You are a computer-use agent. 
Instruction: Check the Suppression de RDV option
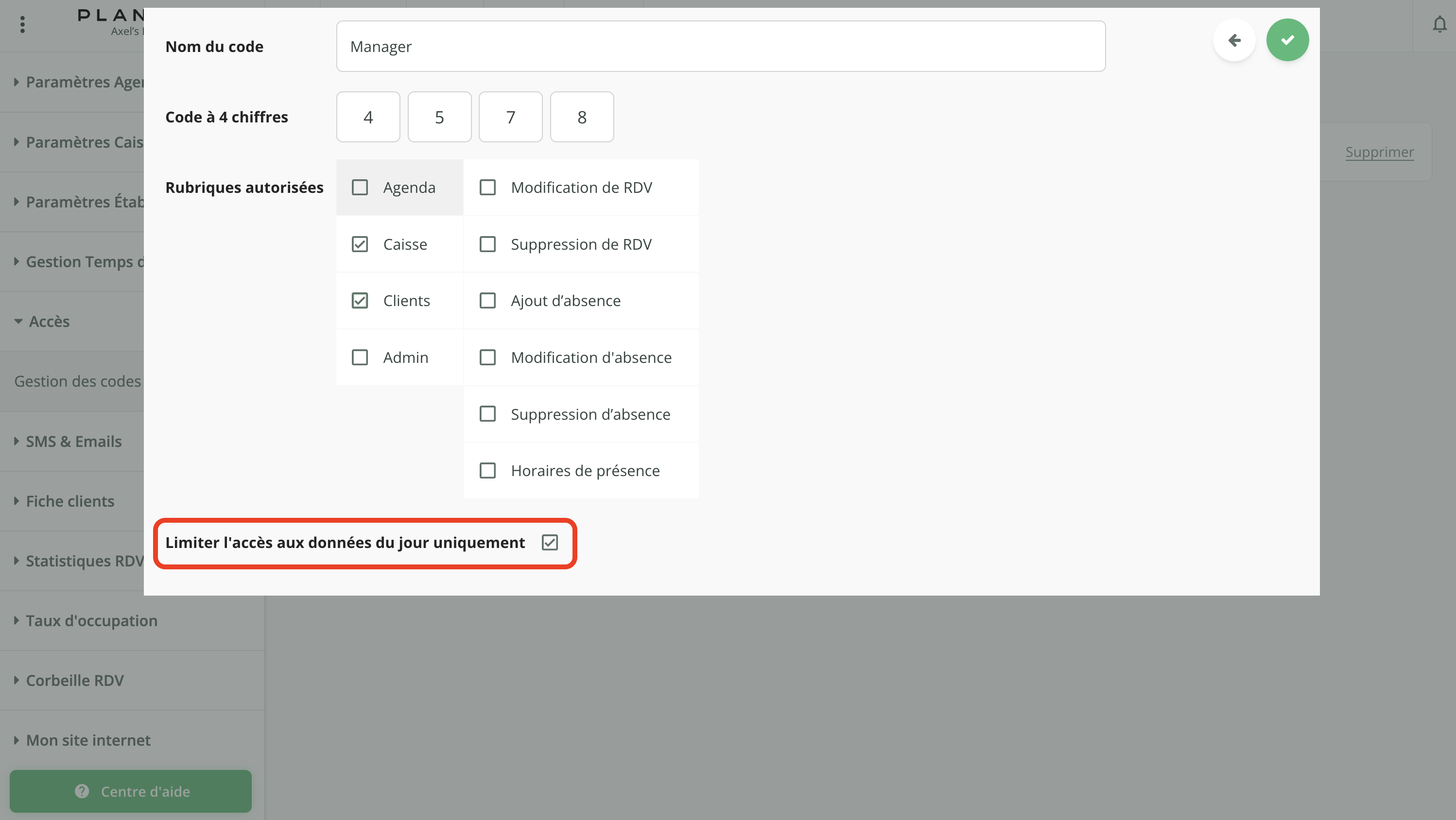click(487, 244)
